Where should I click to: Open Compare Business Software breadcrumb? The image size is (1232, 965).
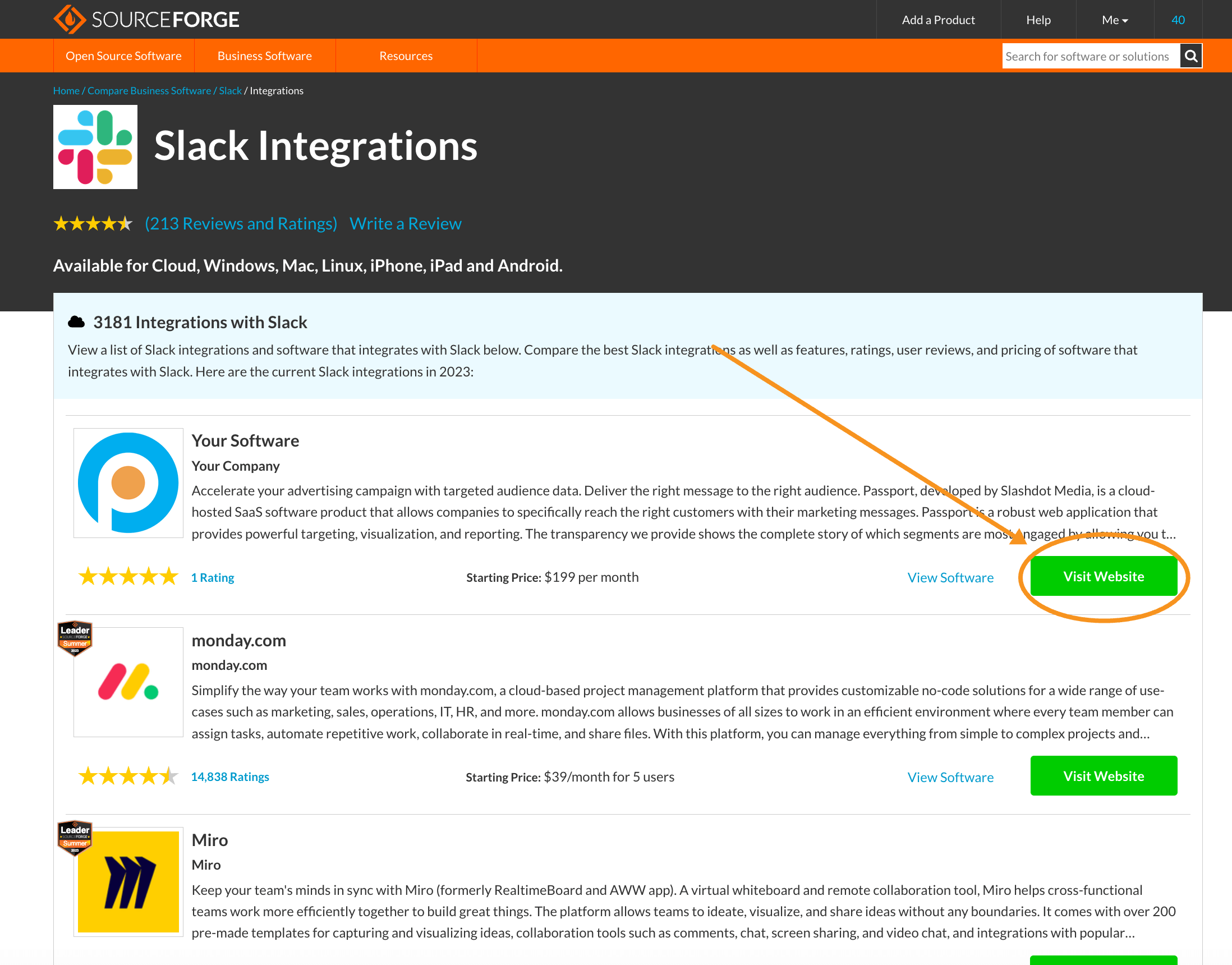(x=149, y=91)
